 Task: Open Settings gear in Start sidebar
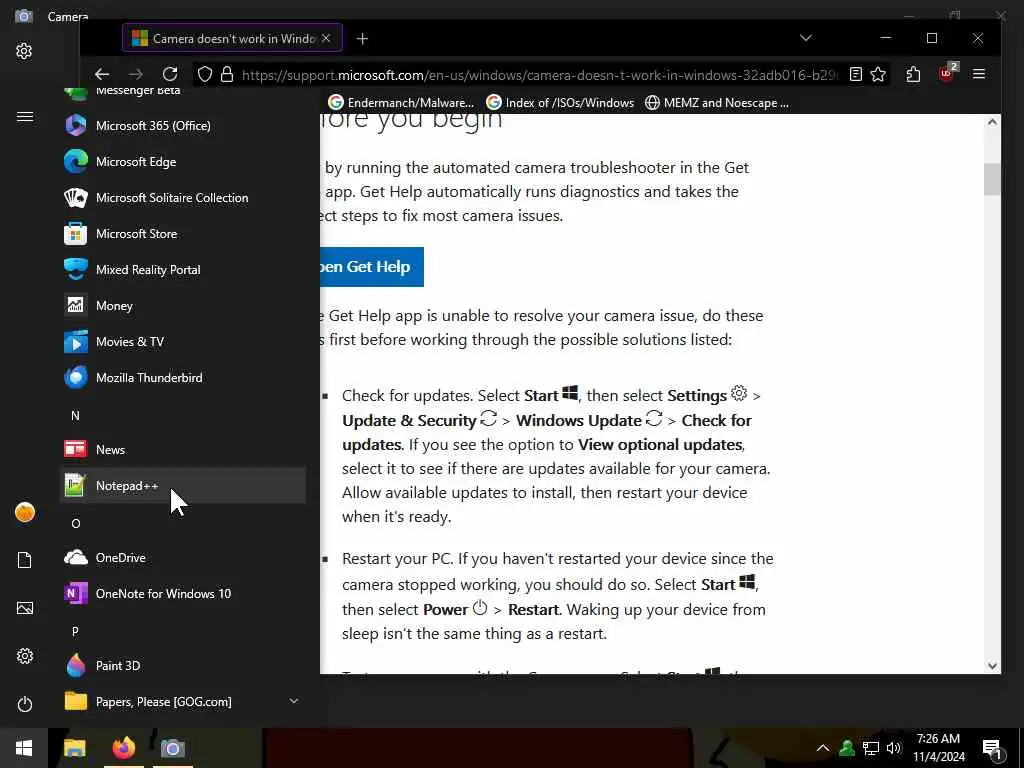[x=25, y=656]
